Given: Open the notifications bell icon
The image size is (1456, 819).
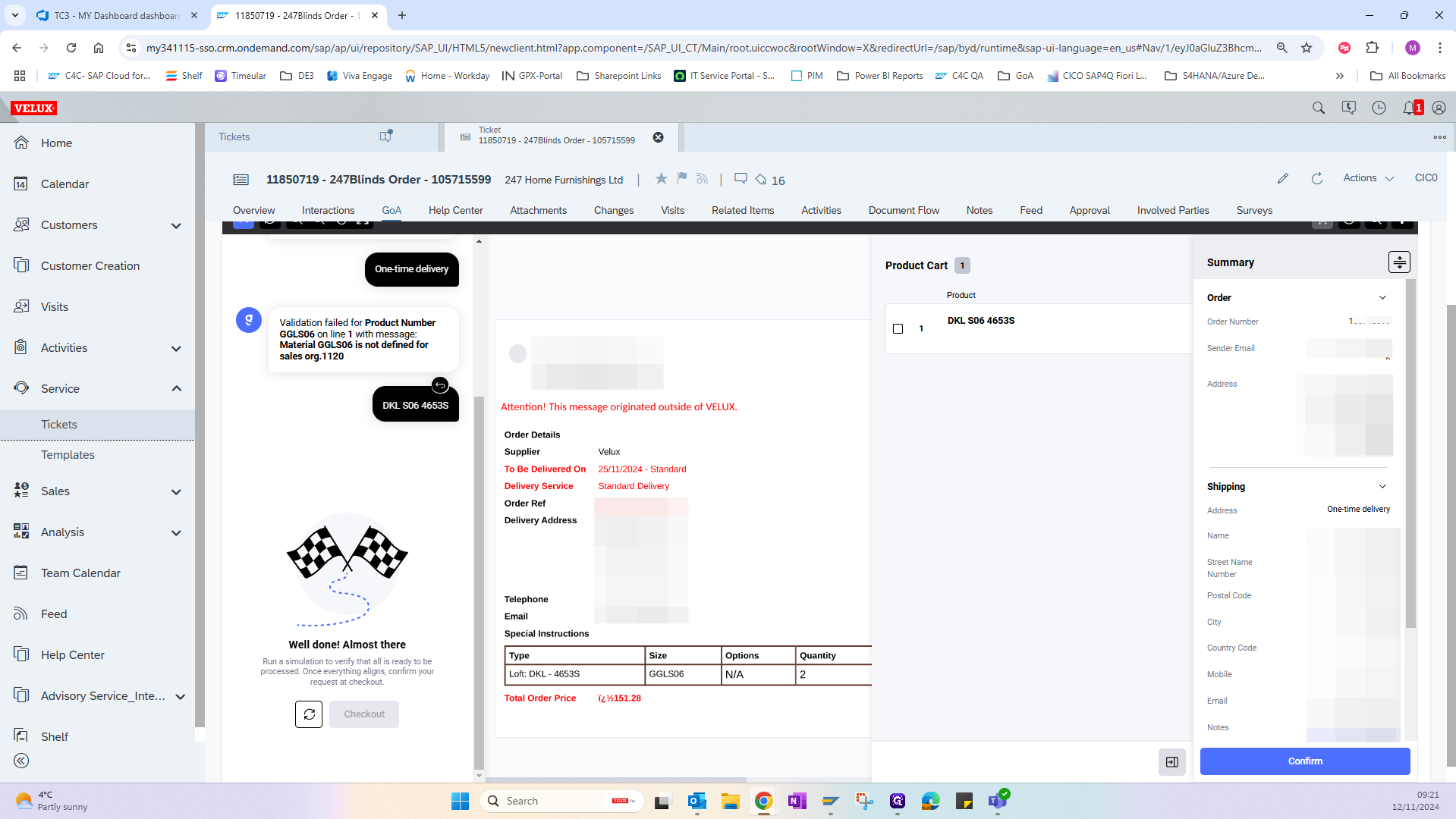Looking at the screenshot, I should coord(1409,108).
